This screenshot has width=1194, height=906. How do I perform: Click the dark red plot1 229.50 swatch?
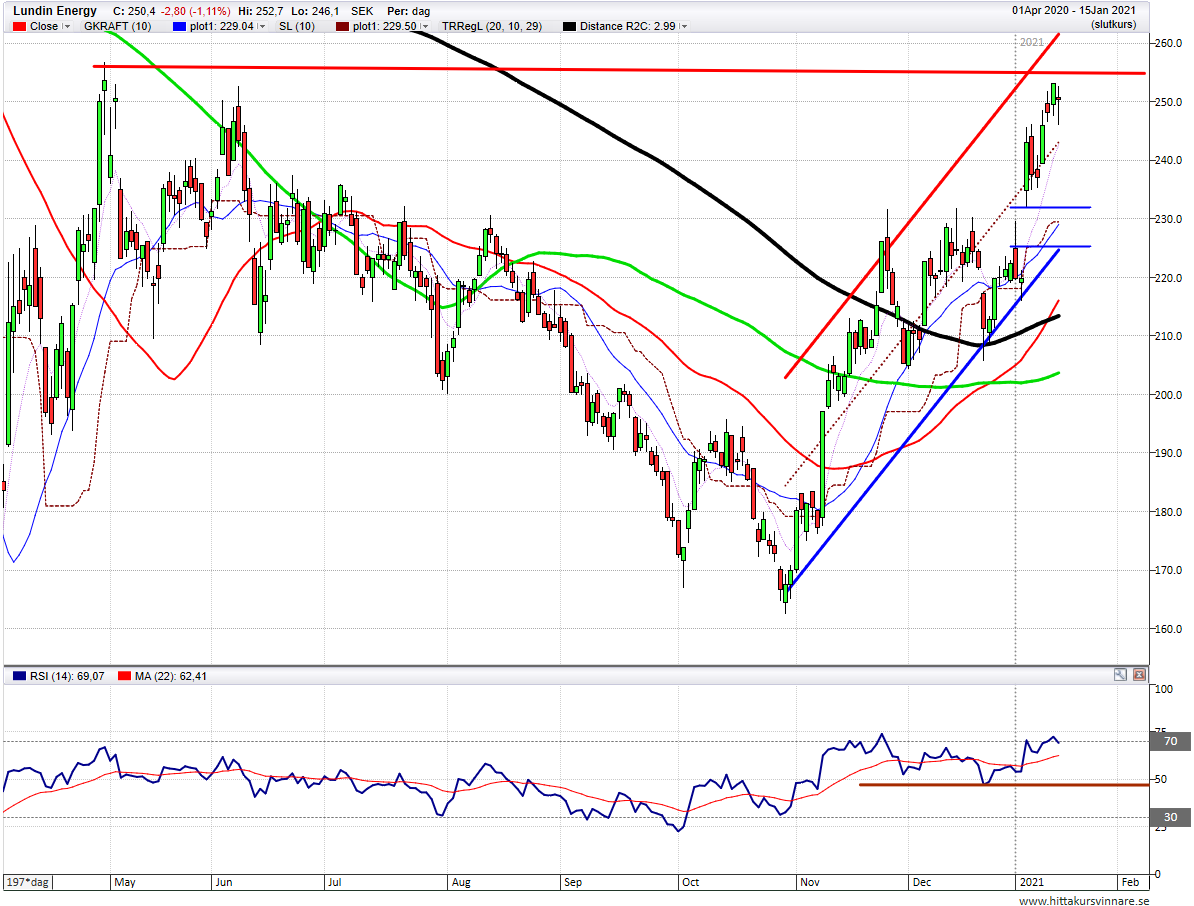click(343, 27)
